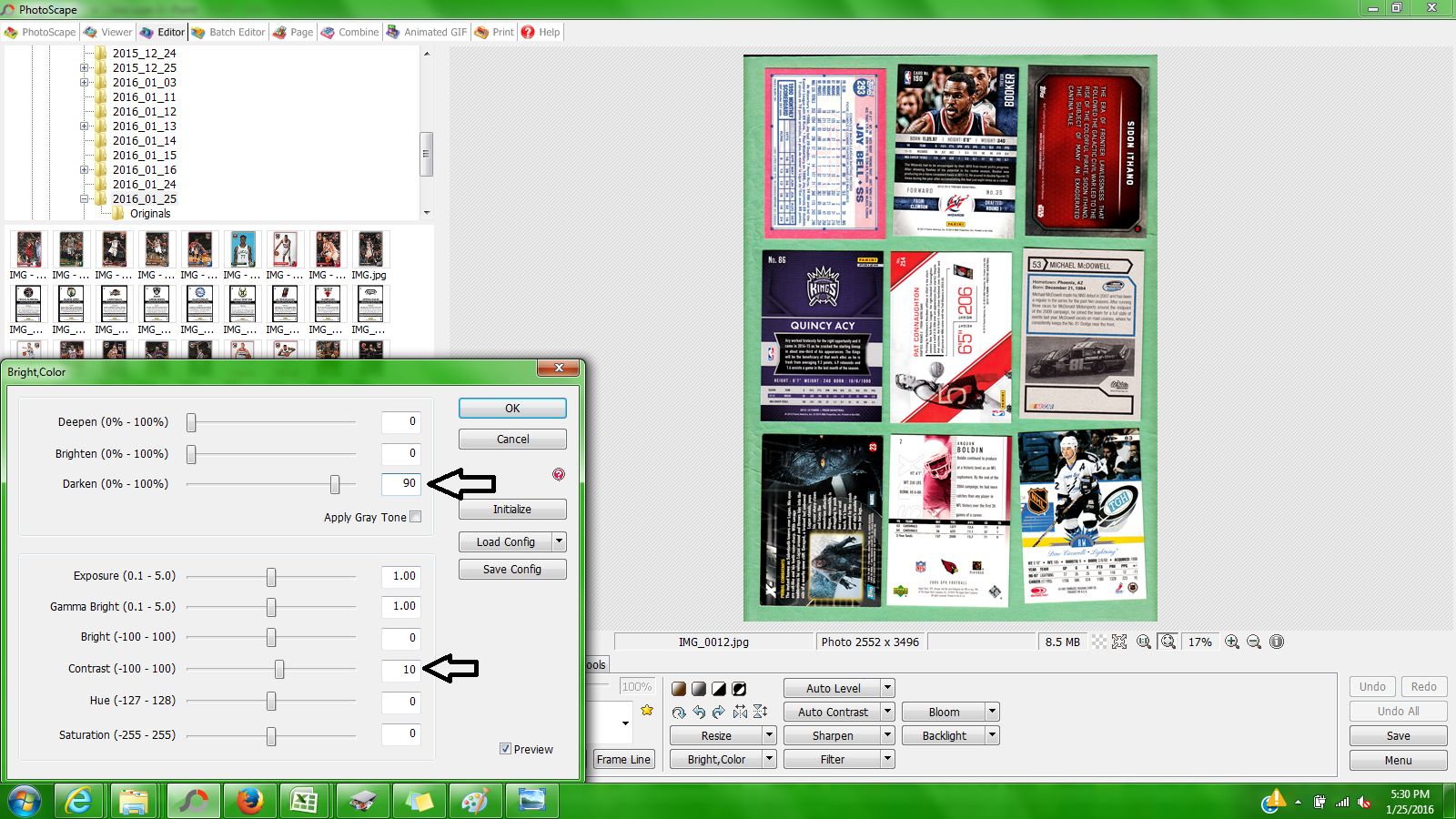The image size is (1456, 819).
Task: Open Windows Explorer from the taskbar
Action: coord(134,801)
